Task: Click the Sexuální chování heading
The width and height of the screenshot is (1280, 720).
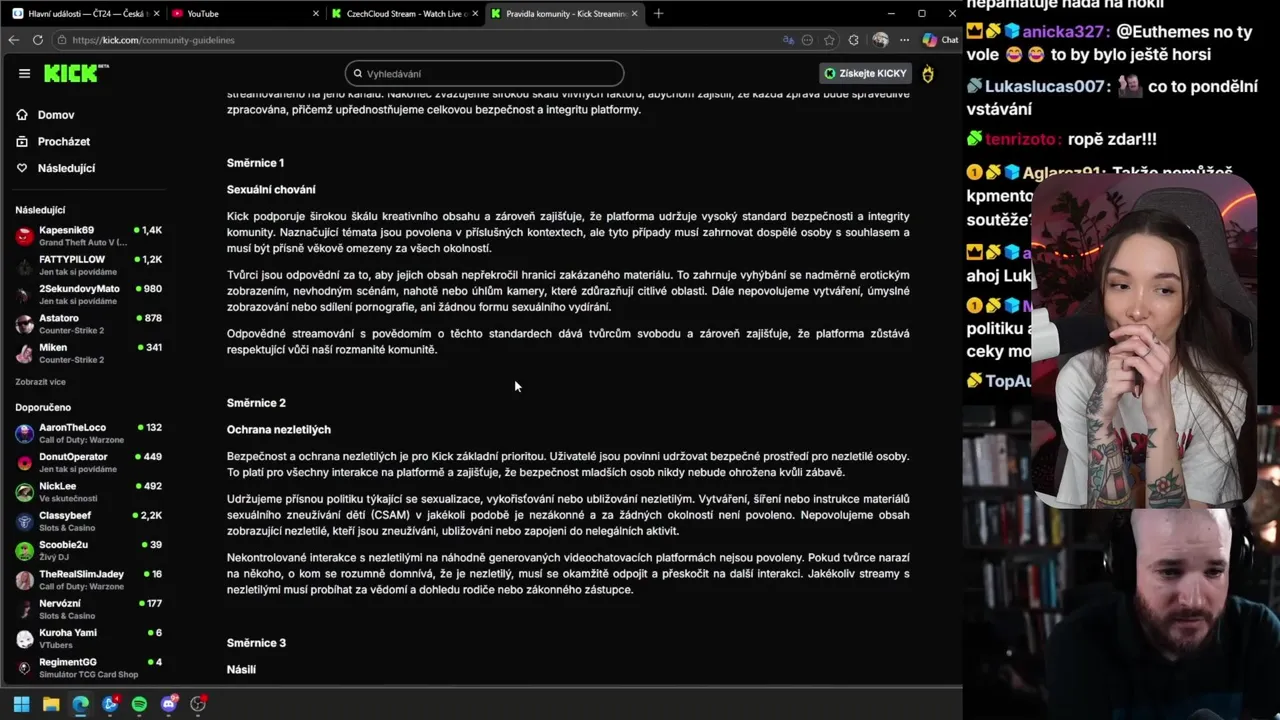Action: pyautogui.click(x=271, y=189)
